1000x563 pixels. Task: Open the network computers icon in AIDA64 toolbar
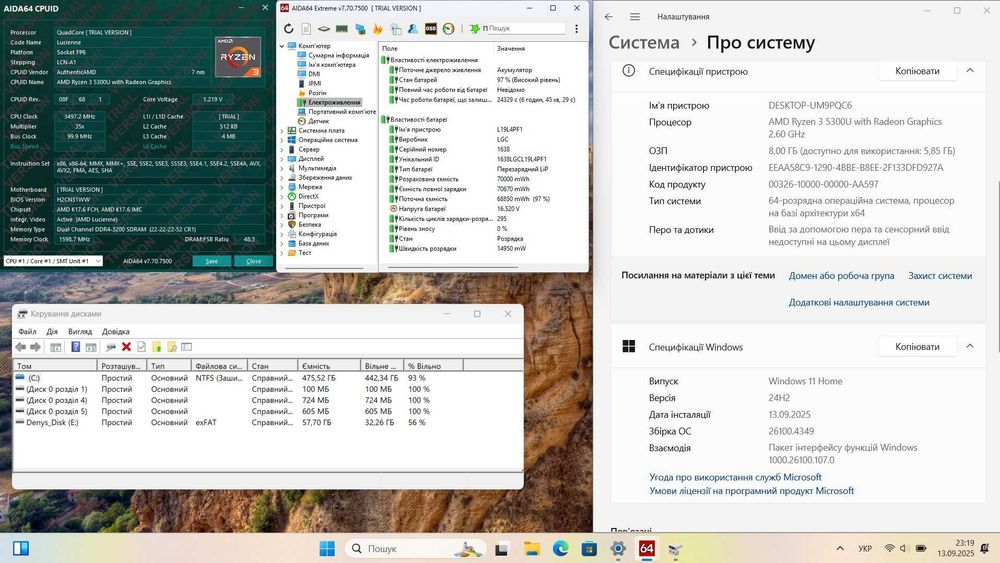[360, 29]
